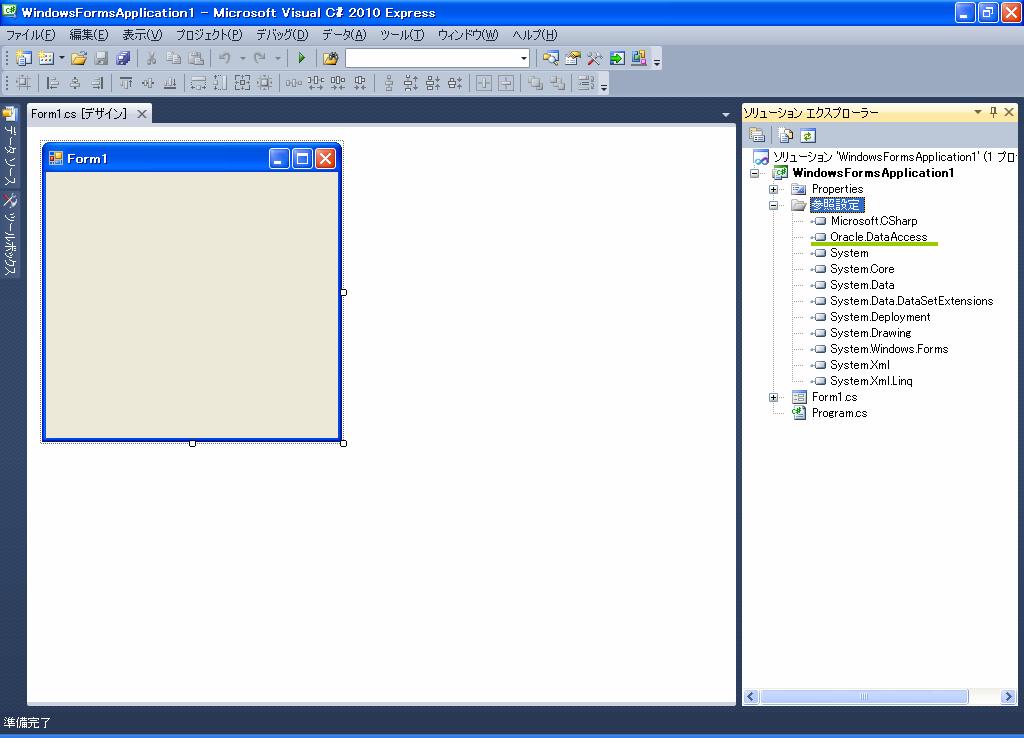Click the Bring to Front layout icon

(536, 83)
